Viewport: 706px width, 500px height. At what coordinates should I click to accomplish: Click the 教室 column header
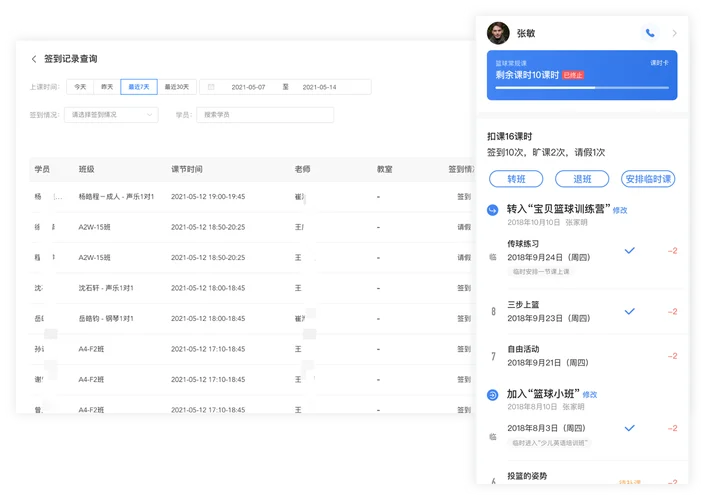pyautogui.click(x=385, y=169)
